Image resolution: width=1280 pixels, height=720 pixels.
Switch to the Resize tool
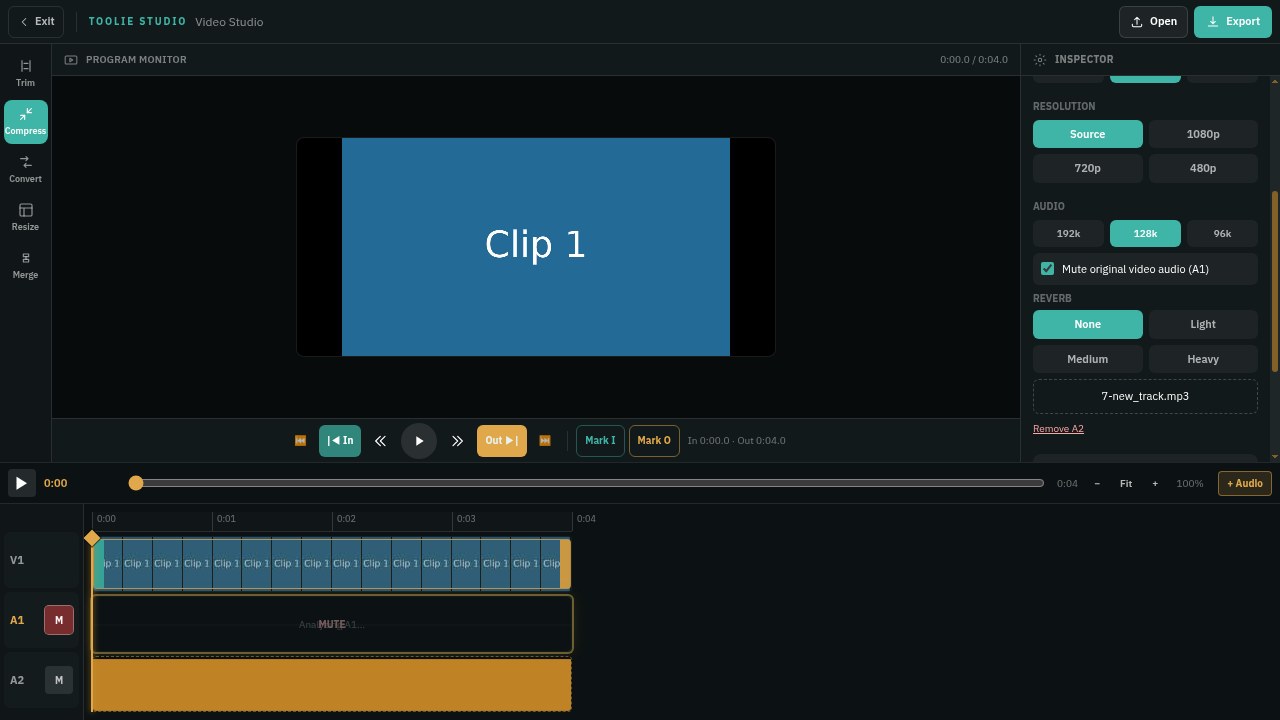tap(26, 216)
